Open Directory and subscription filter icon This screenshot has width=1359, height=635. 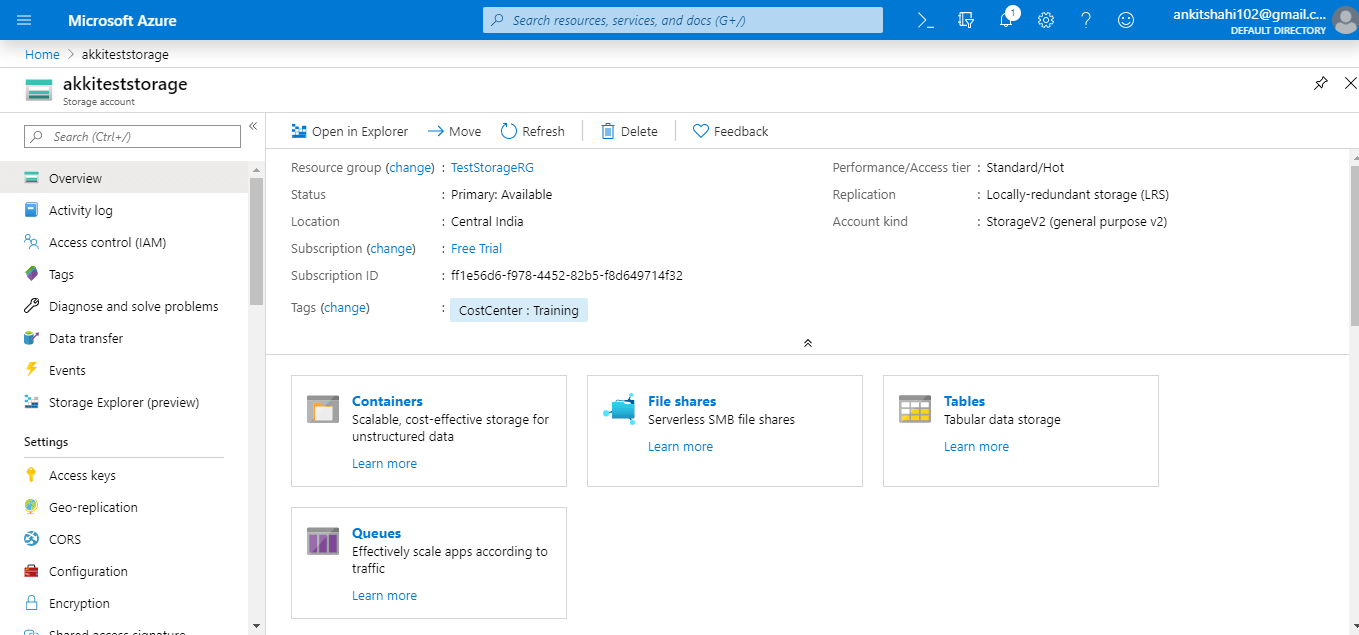(965, 20)
